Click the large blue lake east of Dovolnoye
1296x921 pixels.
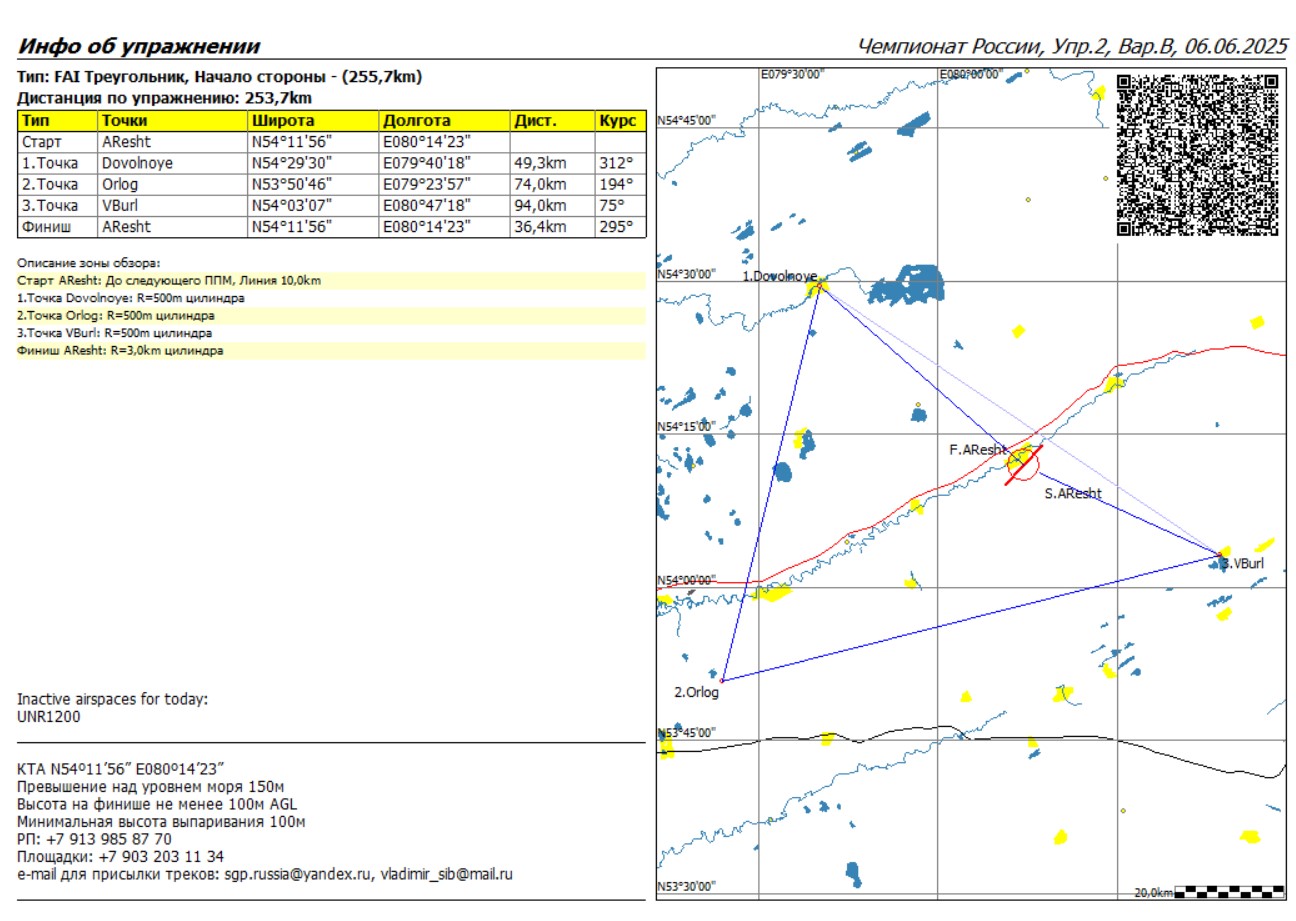click(906, 286)
